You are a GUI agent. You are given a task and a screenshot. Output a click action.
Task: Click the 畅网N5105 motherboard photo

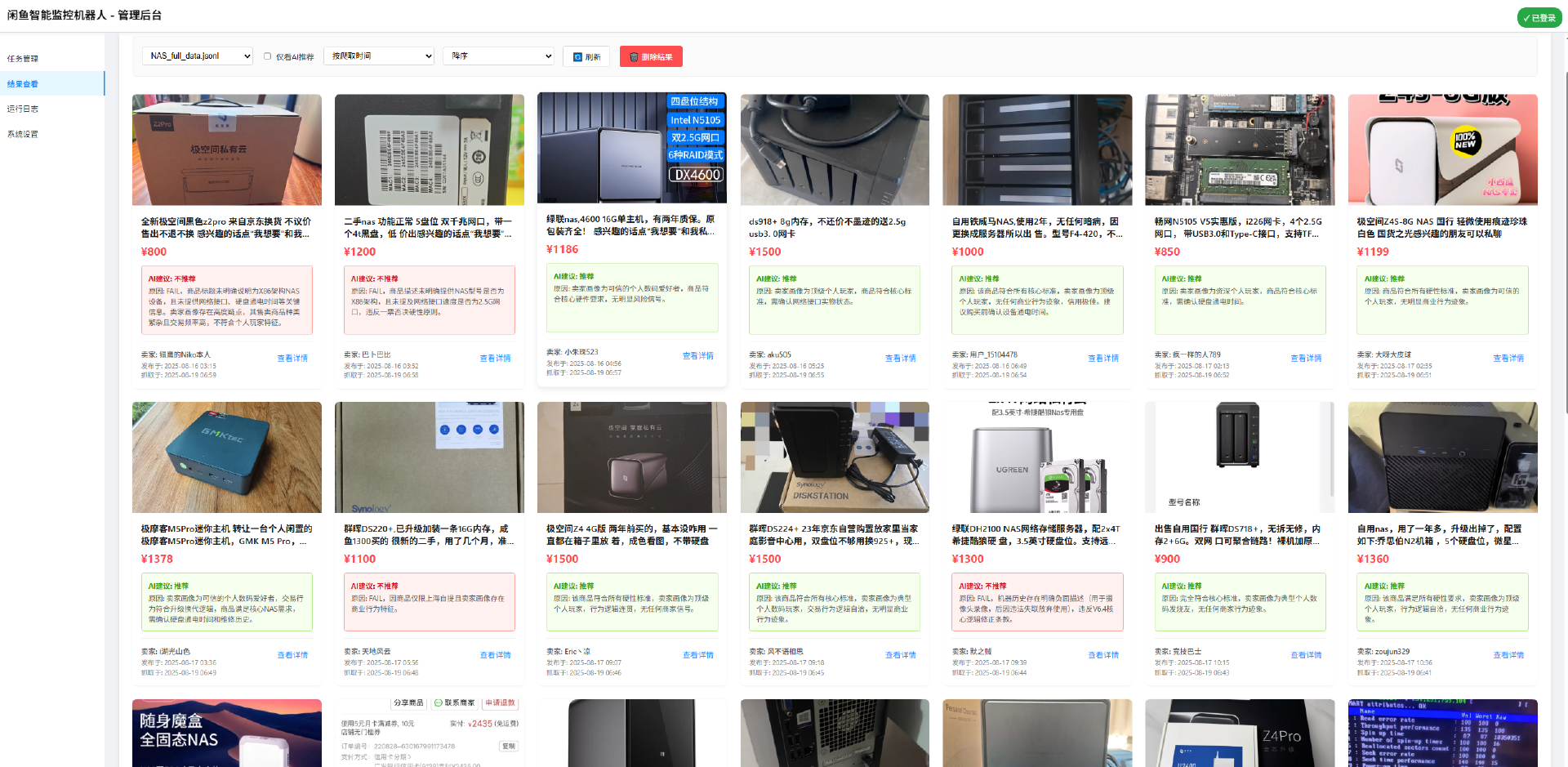click(x=1240, y=149)
